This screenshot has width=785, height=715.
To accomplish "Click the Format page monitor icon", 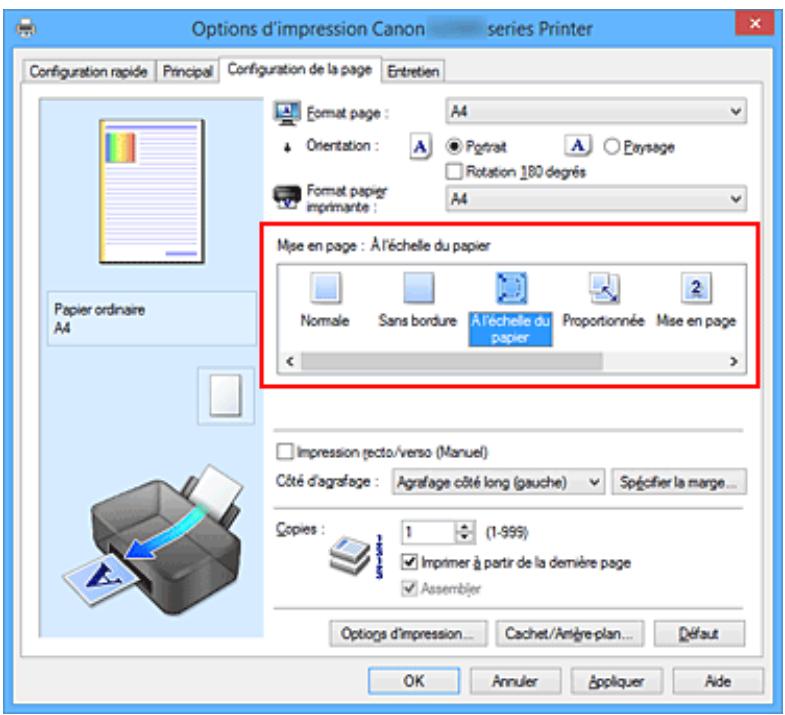I will click(x=287, y=113).
